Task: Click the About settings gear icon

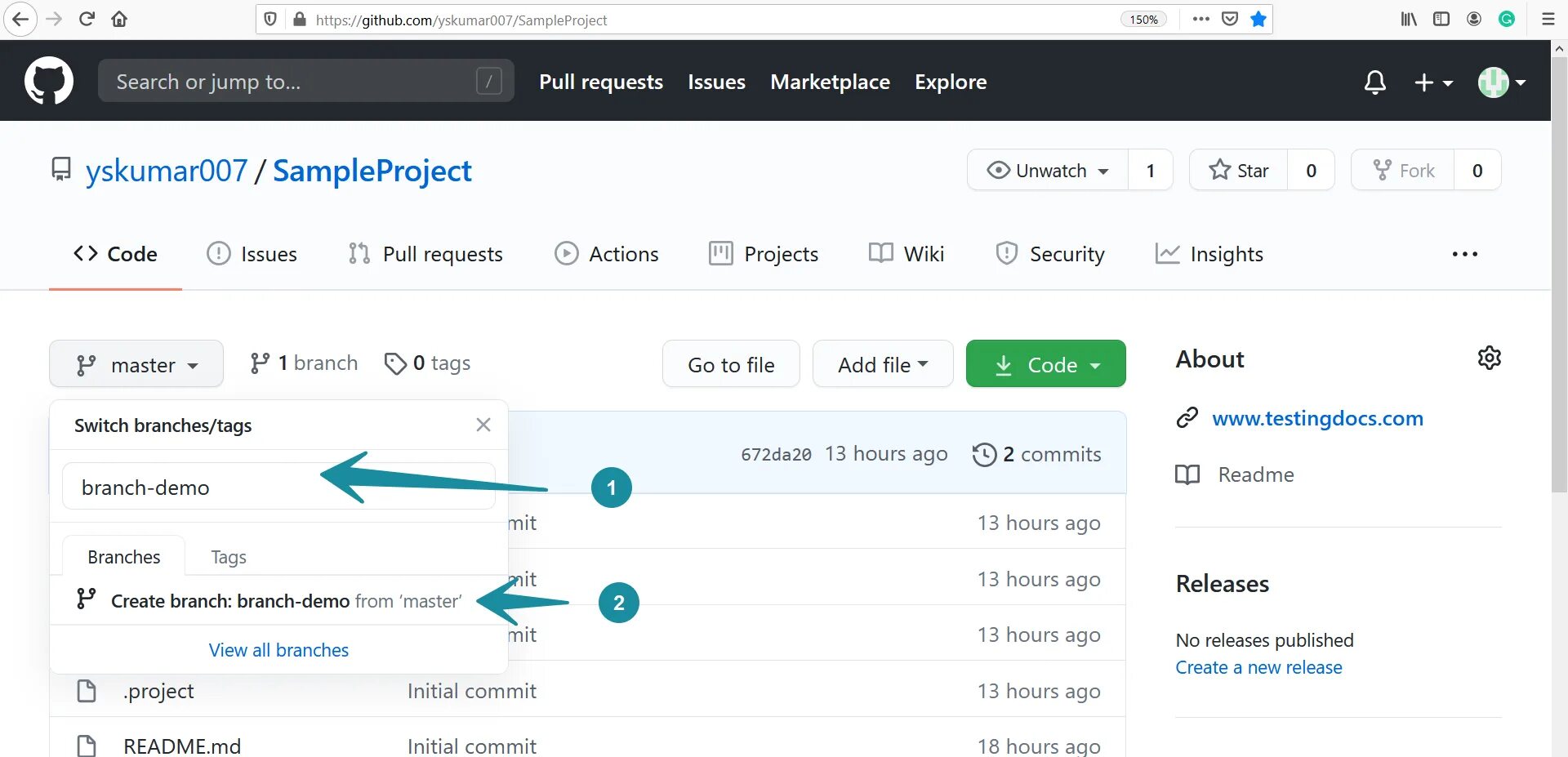Action: pos(1489,358)
